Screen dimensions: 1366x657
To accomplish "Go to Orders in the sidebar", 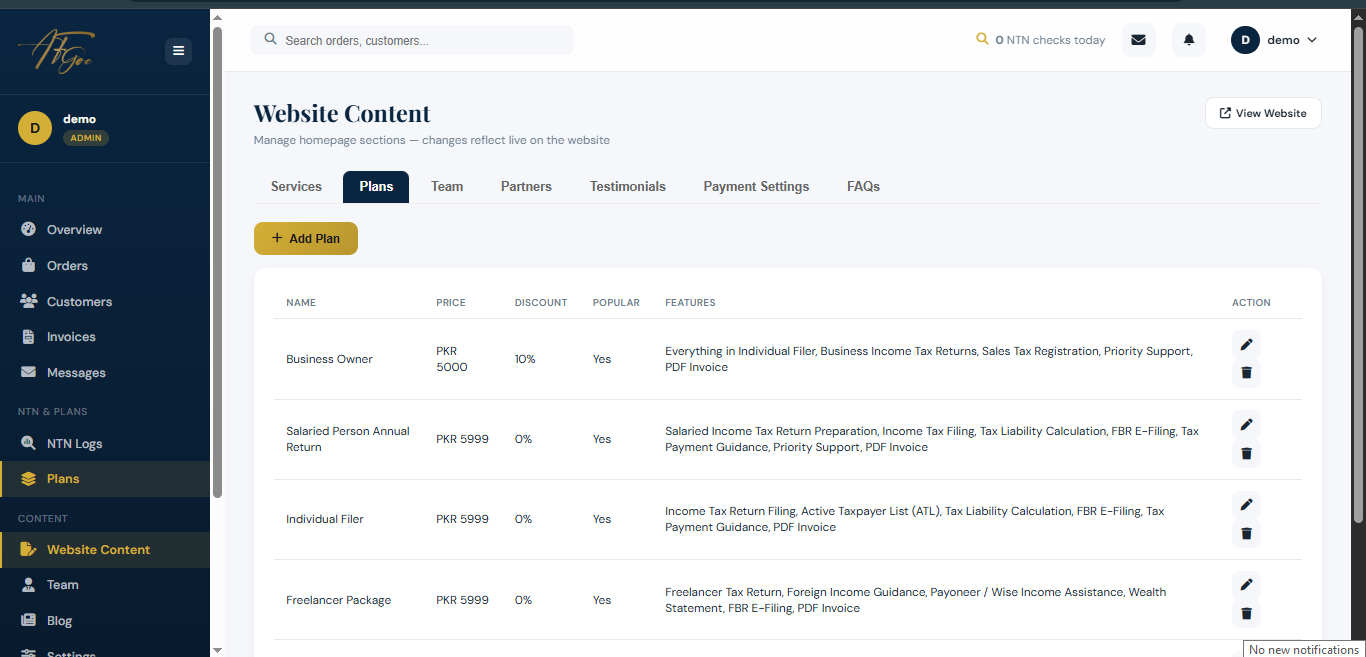I will tap(105, 266).
